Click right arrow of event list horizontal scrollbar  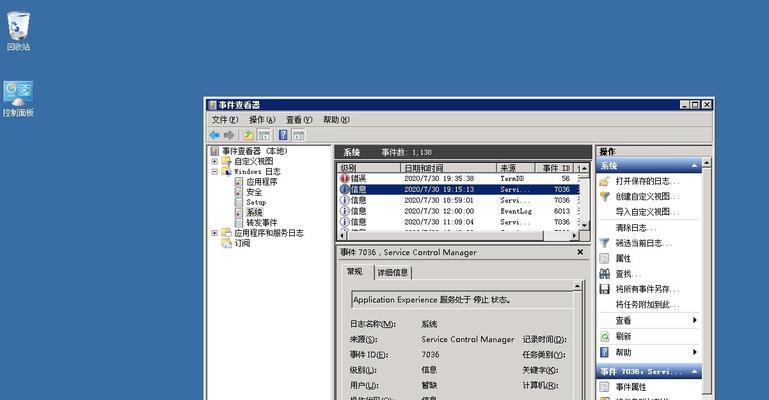click(574, 236)
